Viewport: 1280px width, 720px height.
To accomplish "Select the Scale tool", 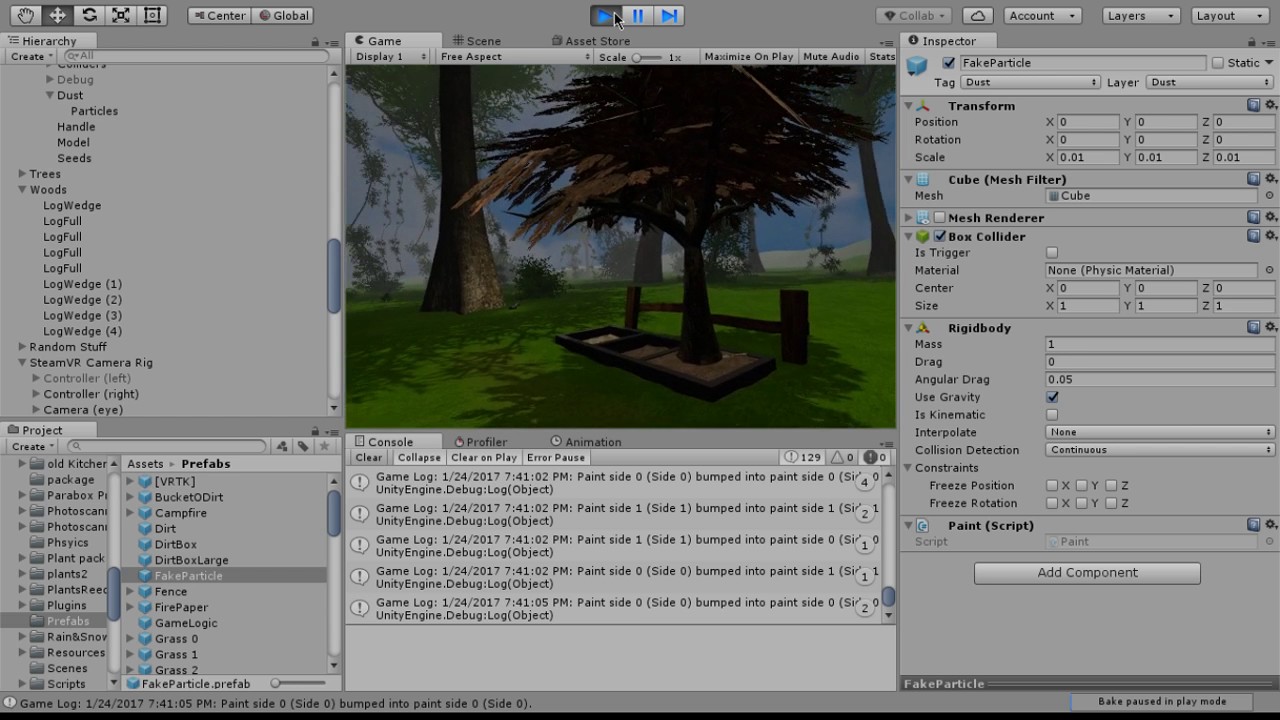I will 121,15.
